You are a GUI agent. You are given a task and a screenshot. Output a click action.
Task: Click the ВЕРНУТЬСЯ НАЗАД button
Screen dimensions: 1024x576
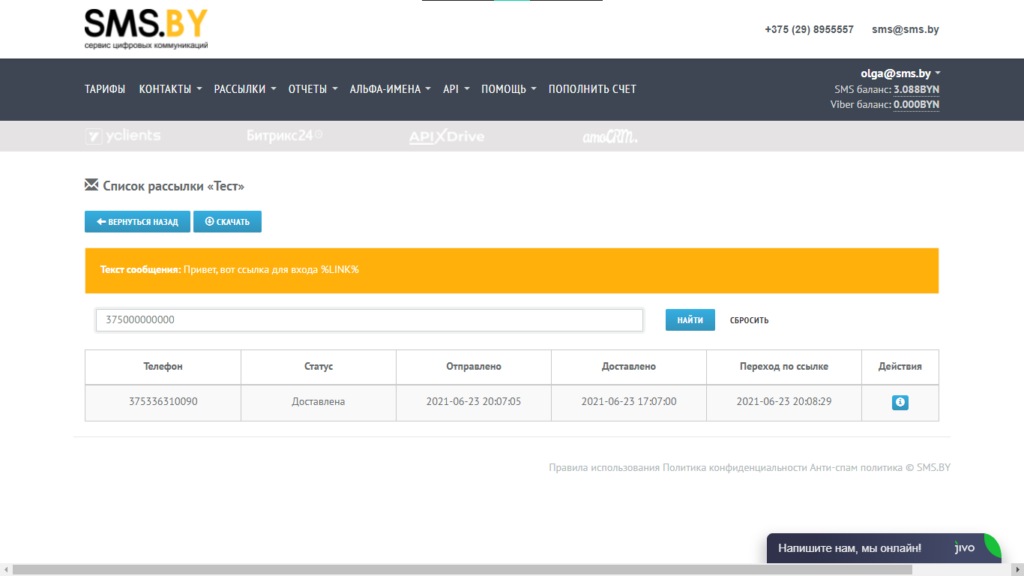tap(137, 221)
